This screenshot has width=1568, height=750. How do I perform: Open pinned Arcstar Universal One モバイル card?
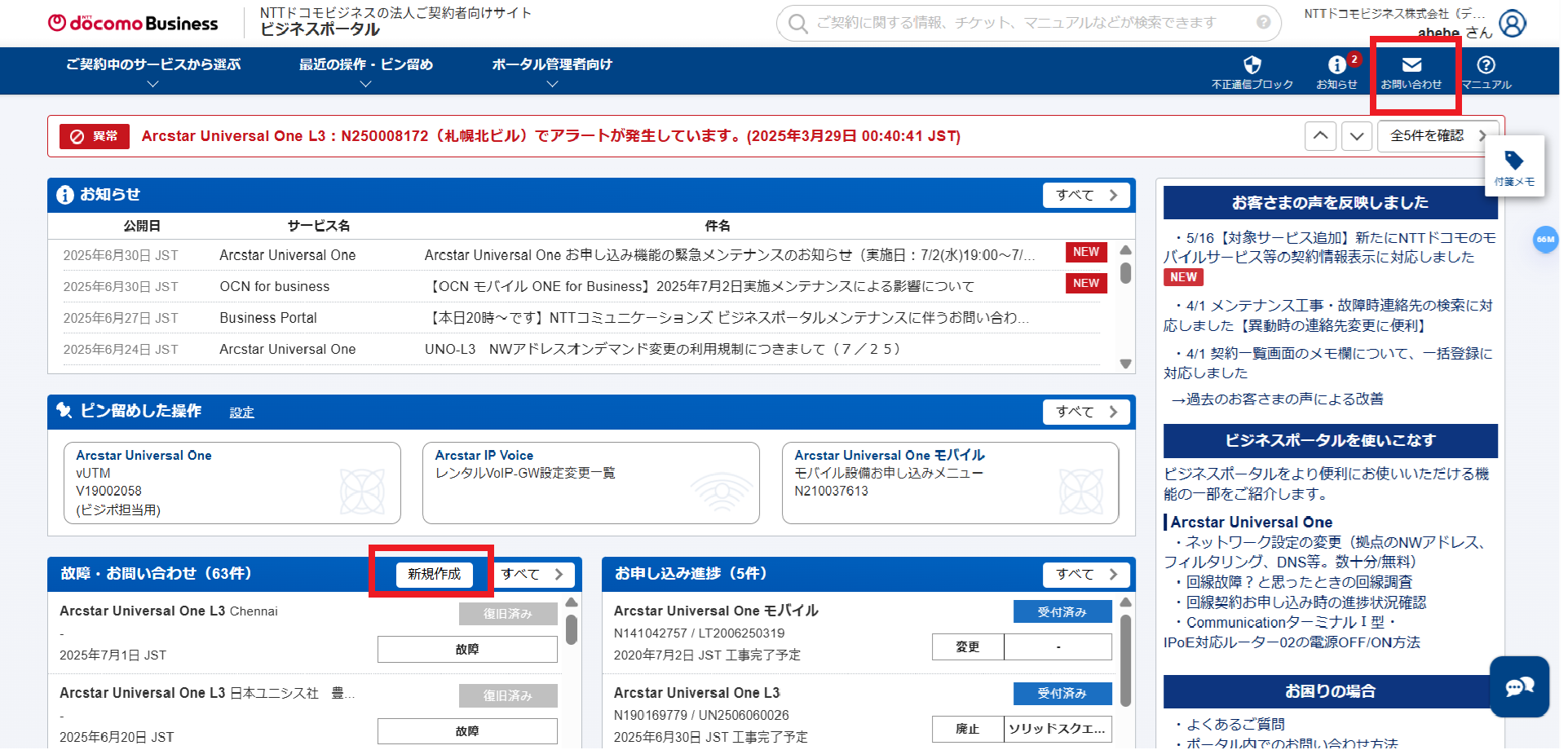click(x=951, y=483)
